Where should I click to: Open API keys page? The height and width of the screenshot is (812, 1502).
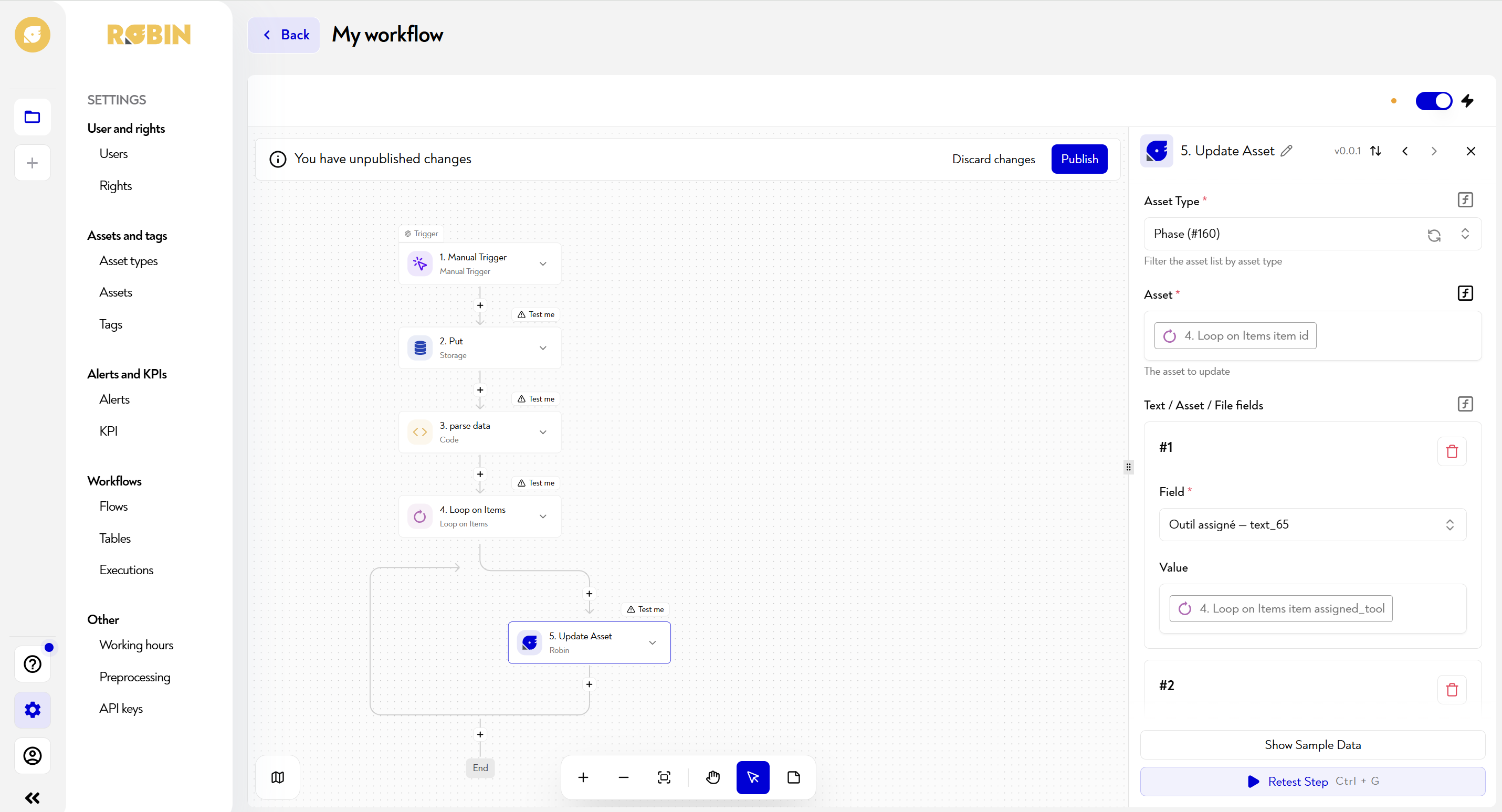121,709
